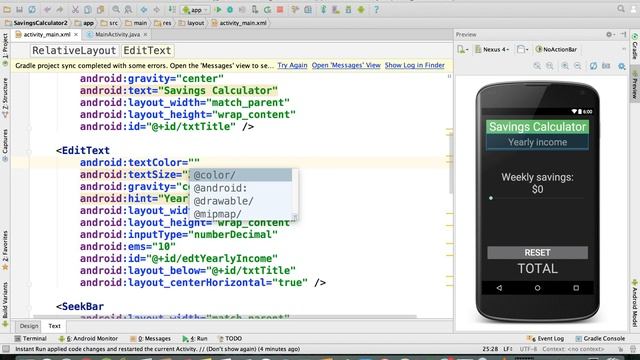Click the Sync Gradle files icon
Screen dimensions: 640x360
point(323,9)
